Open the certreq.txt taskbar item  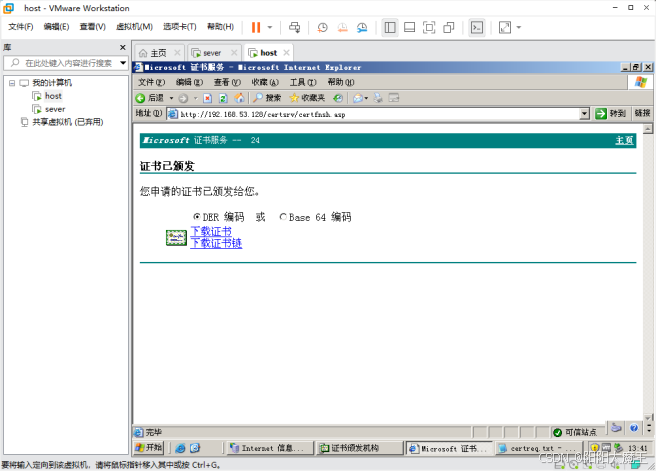pyautogui.click(x=538, y=448)
